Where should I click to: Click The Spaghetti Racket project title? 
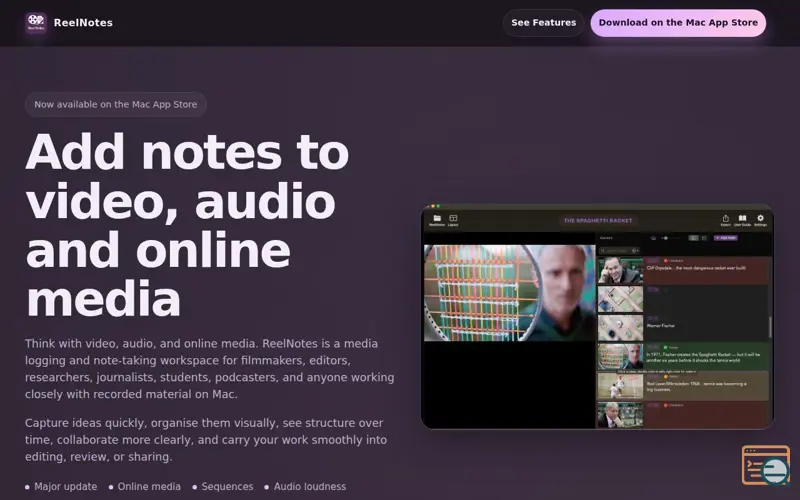tap(598, 221)
